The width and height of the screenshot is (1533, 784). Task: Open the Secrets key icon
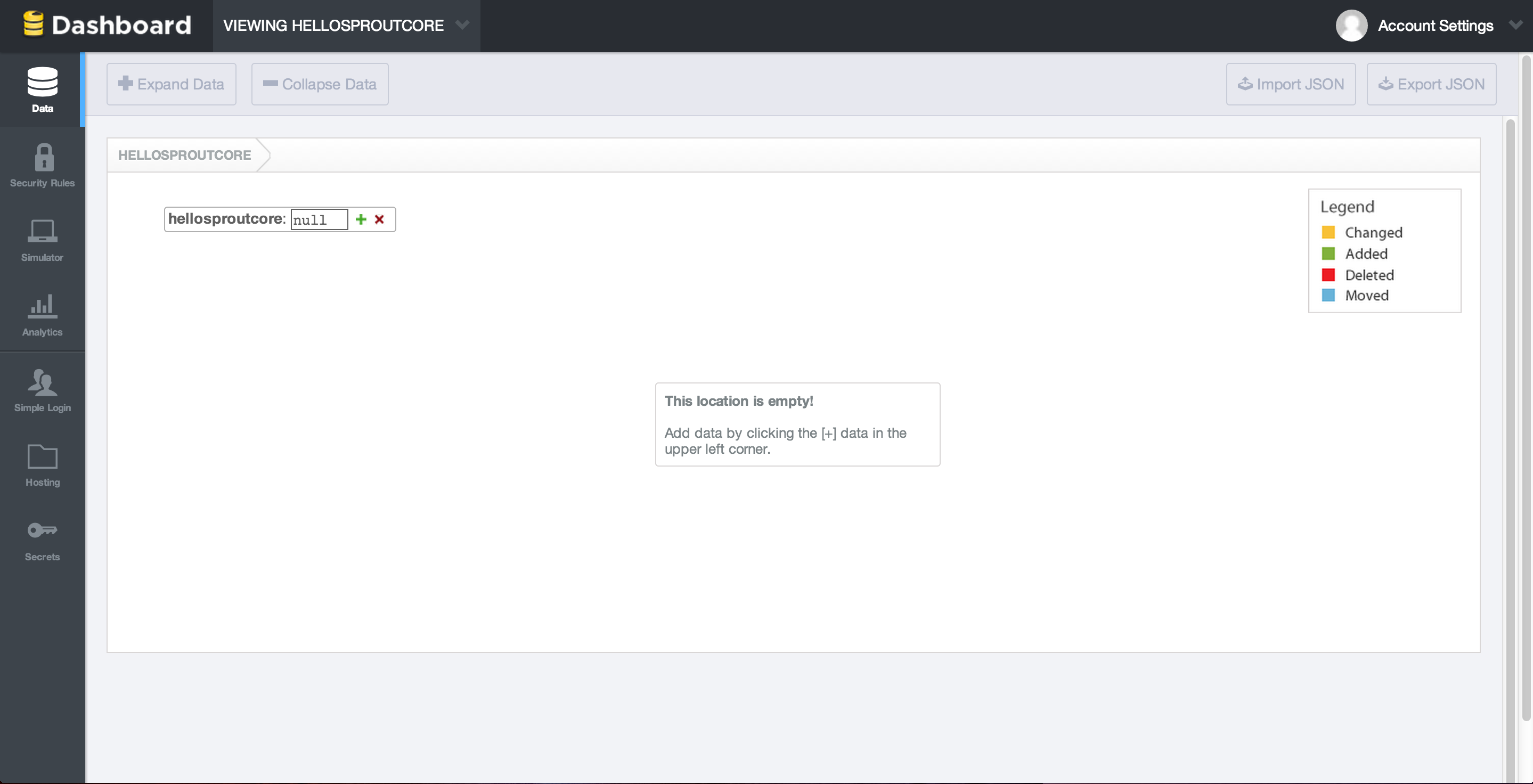pyautogui.click(x=42, y=529)
